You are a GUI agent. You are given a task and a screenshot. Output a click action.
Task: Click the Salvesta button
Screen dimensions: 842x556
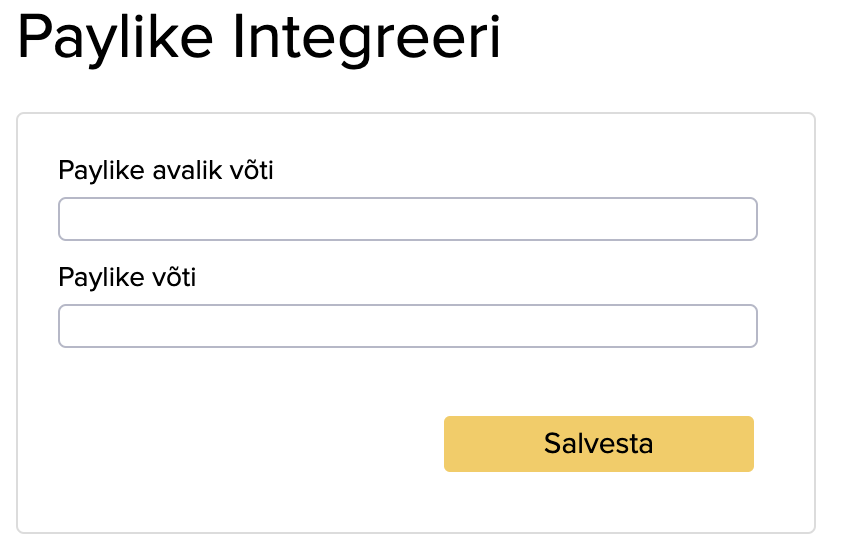[598, 443]
